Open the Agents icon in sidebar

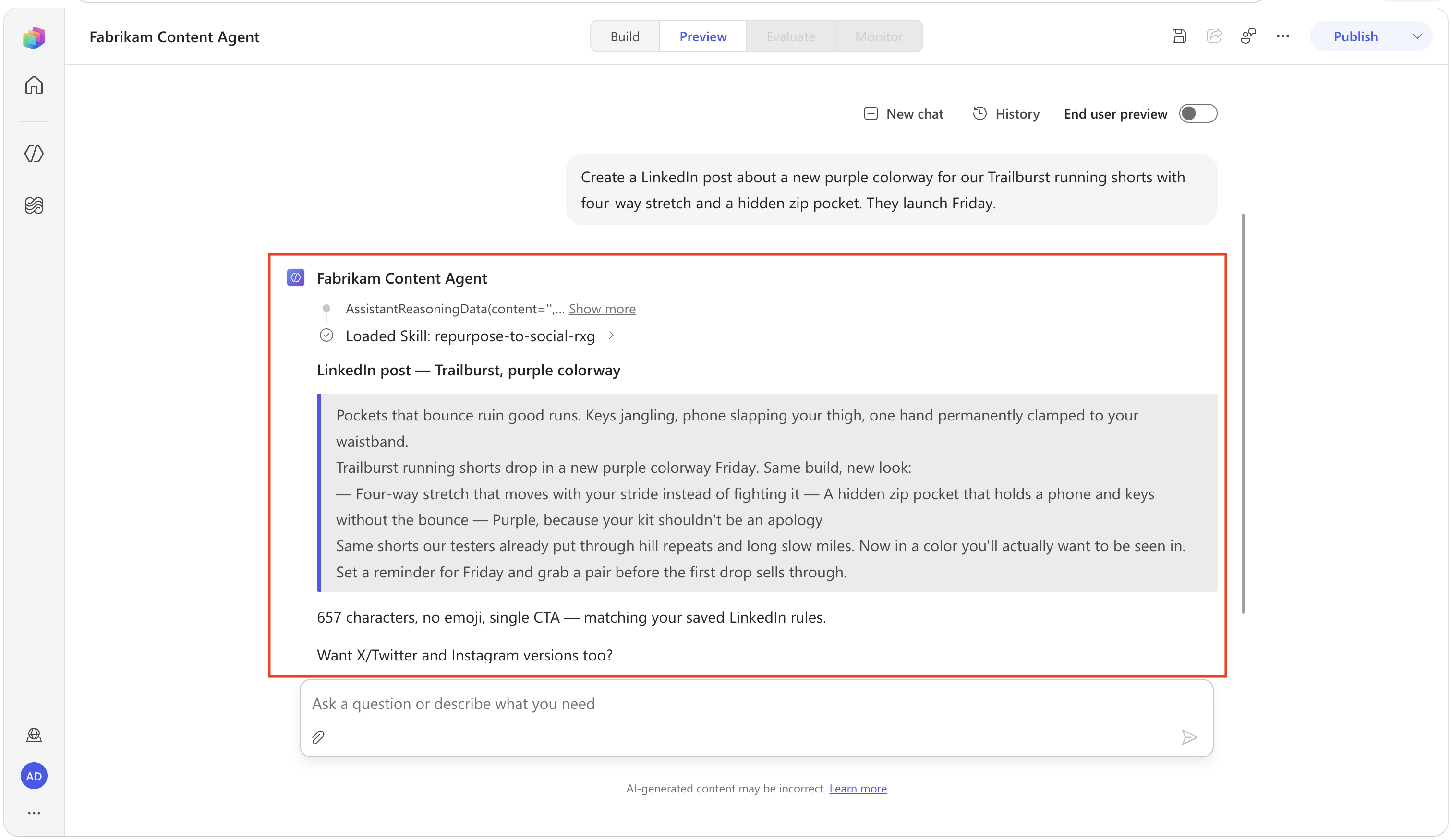pyautogui.click(x=34, y=154)
